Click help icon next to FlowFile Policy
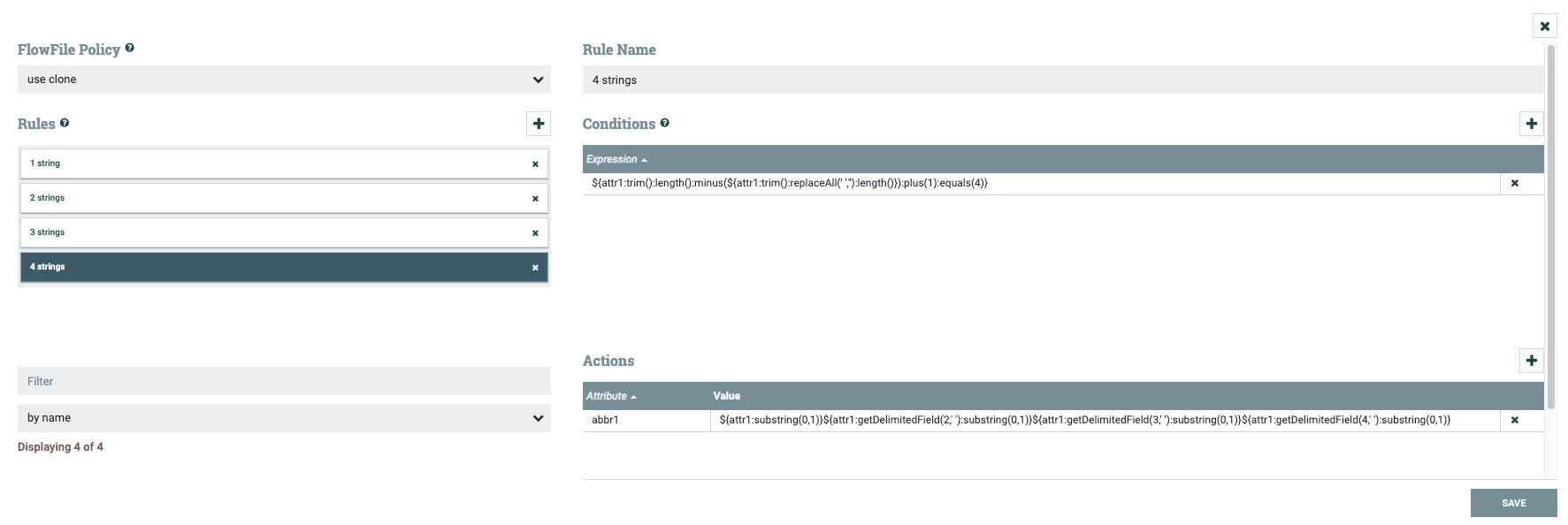The height and width of the screenshot is (525, 1568). (130, 48)
